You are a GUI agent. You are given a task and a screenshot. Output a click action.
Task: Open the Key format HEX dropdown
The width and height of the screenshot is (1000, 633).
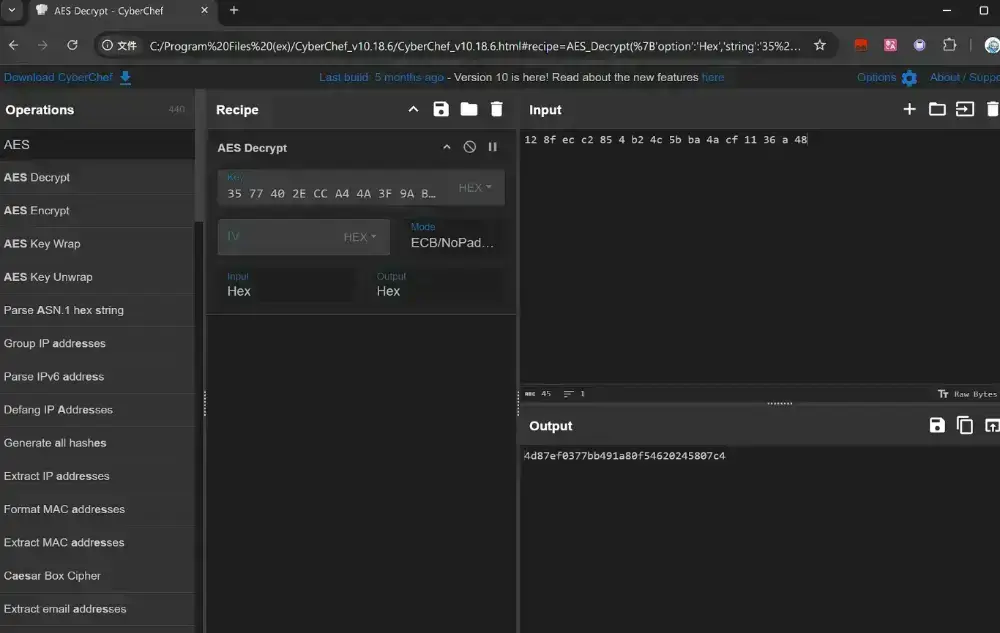[475, 188]
